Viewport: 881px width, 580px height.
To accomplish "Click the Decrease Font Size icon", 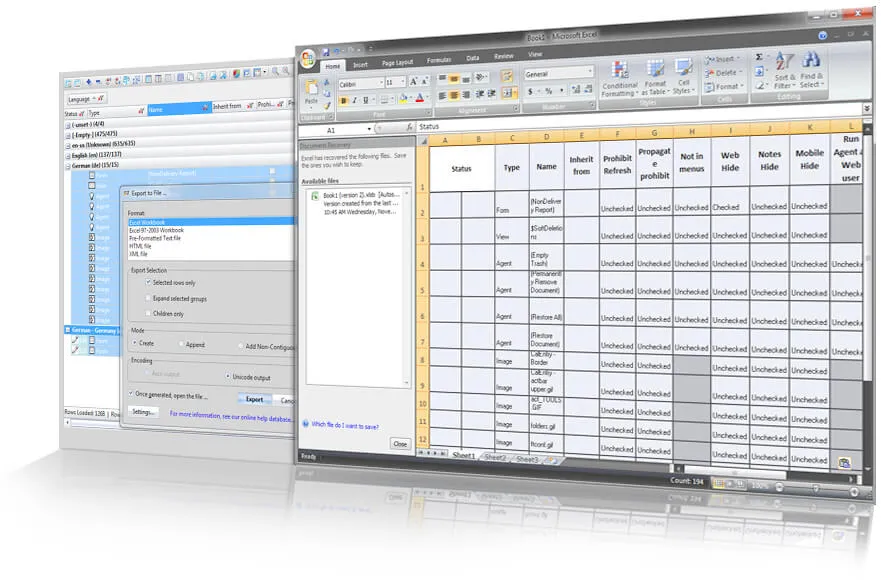I will tap(424, 81).
